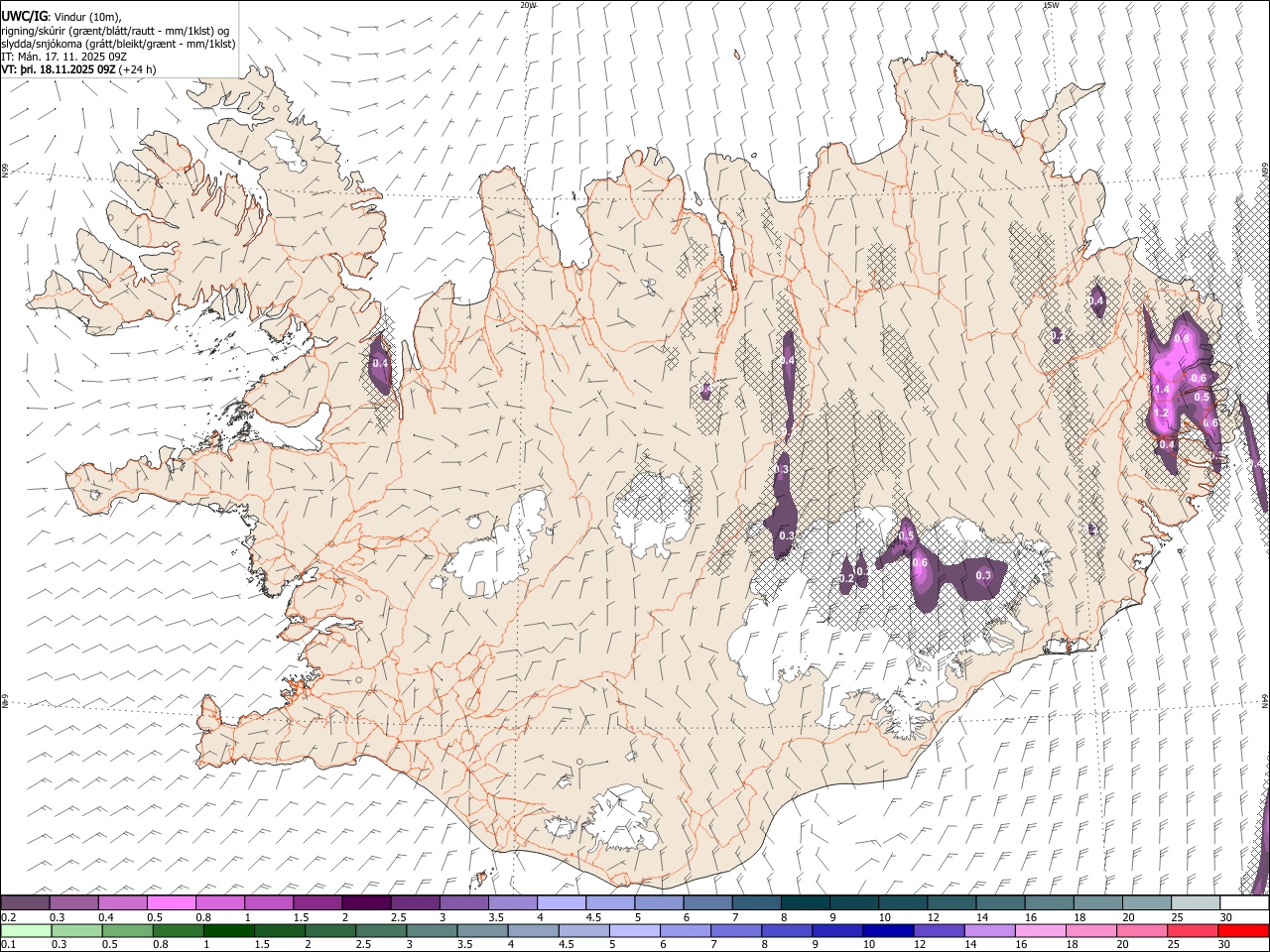Click the '15W' longitude label at the top
The image size is (1270, 952).
[1051, 5]
